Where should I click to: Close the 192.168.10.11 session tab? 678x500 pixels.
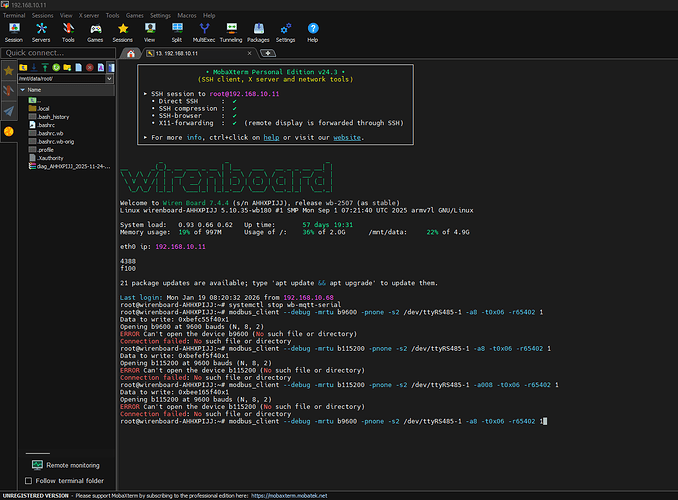pos(251,52)
